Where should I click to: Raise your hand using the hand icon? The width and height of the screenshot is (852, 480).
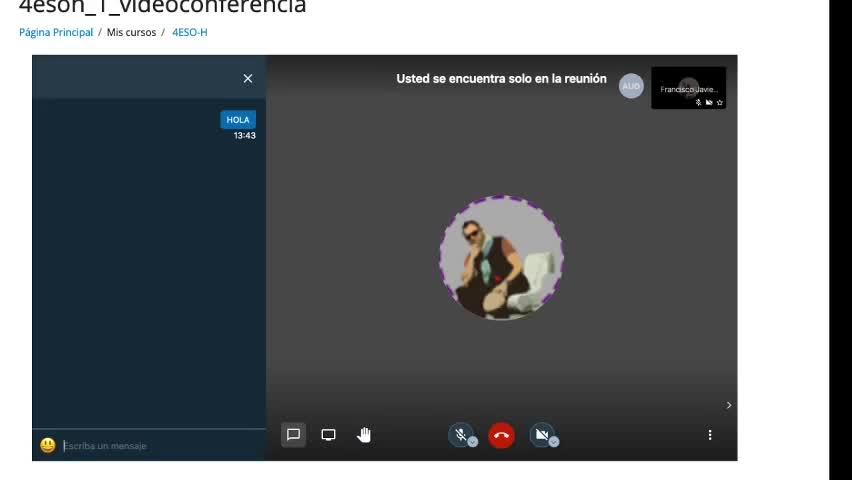coord(364,435)
